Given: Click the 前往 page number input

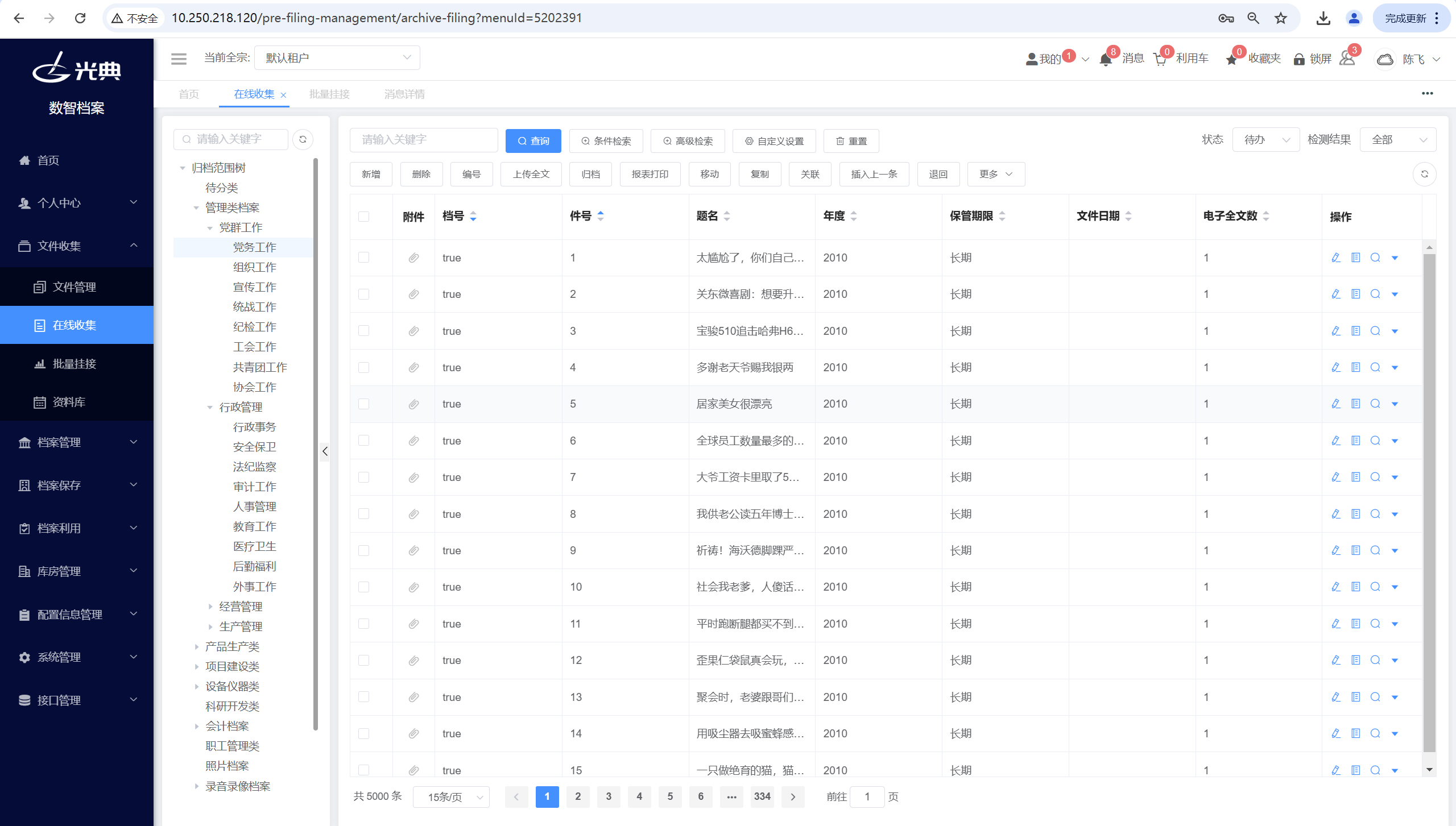Looking at the screenshot, I should pyautogui.click(x=867, y=797).
